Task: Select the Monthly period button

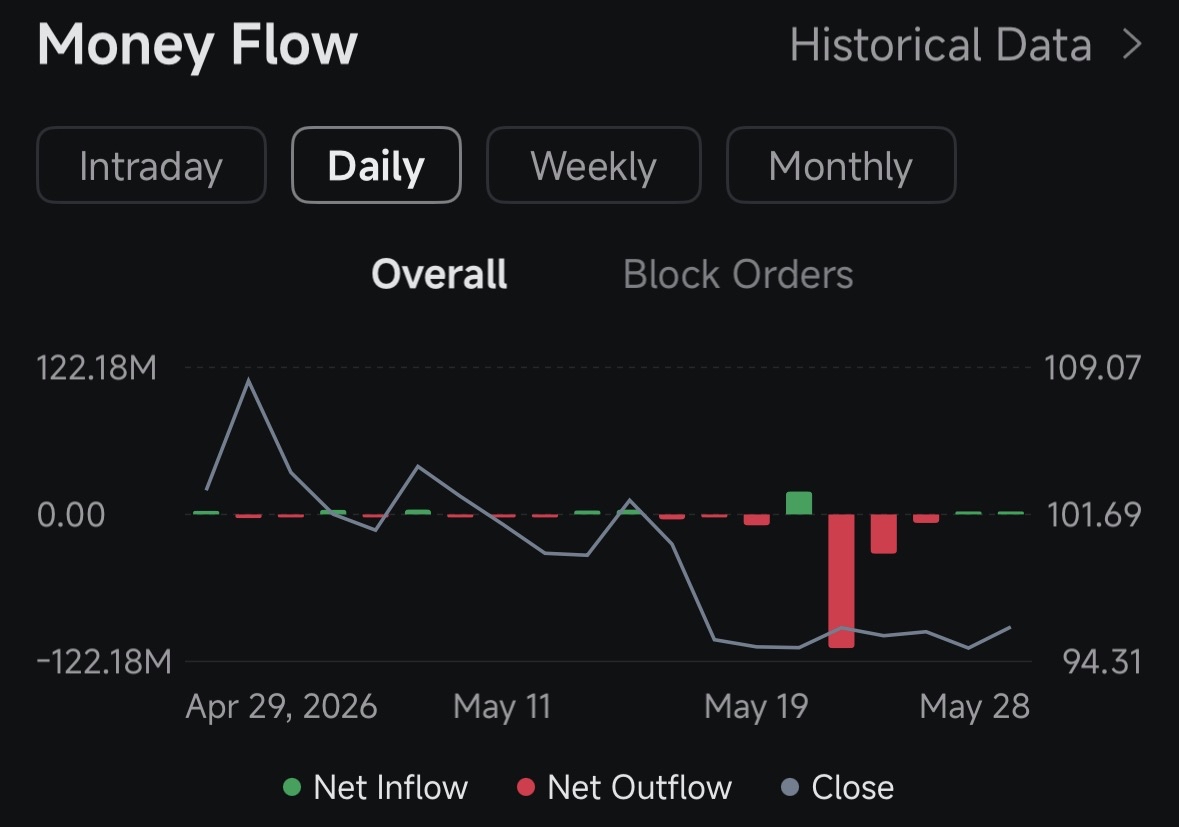Action: [x=841, y=165]
